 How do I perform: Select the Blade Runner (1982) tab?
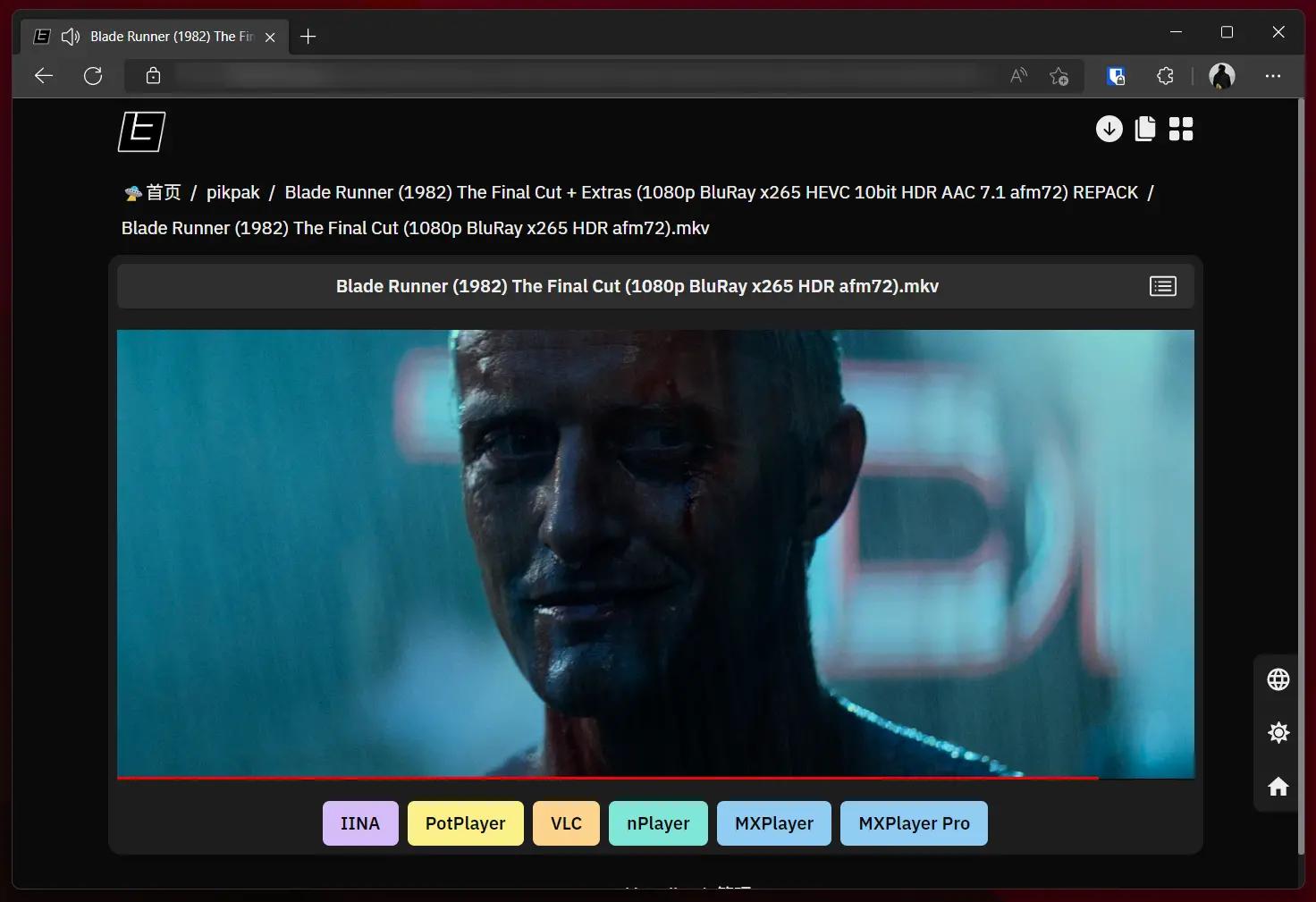pyautogui.click(x=156, y=37)
